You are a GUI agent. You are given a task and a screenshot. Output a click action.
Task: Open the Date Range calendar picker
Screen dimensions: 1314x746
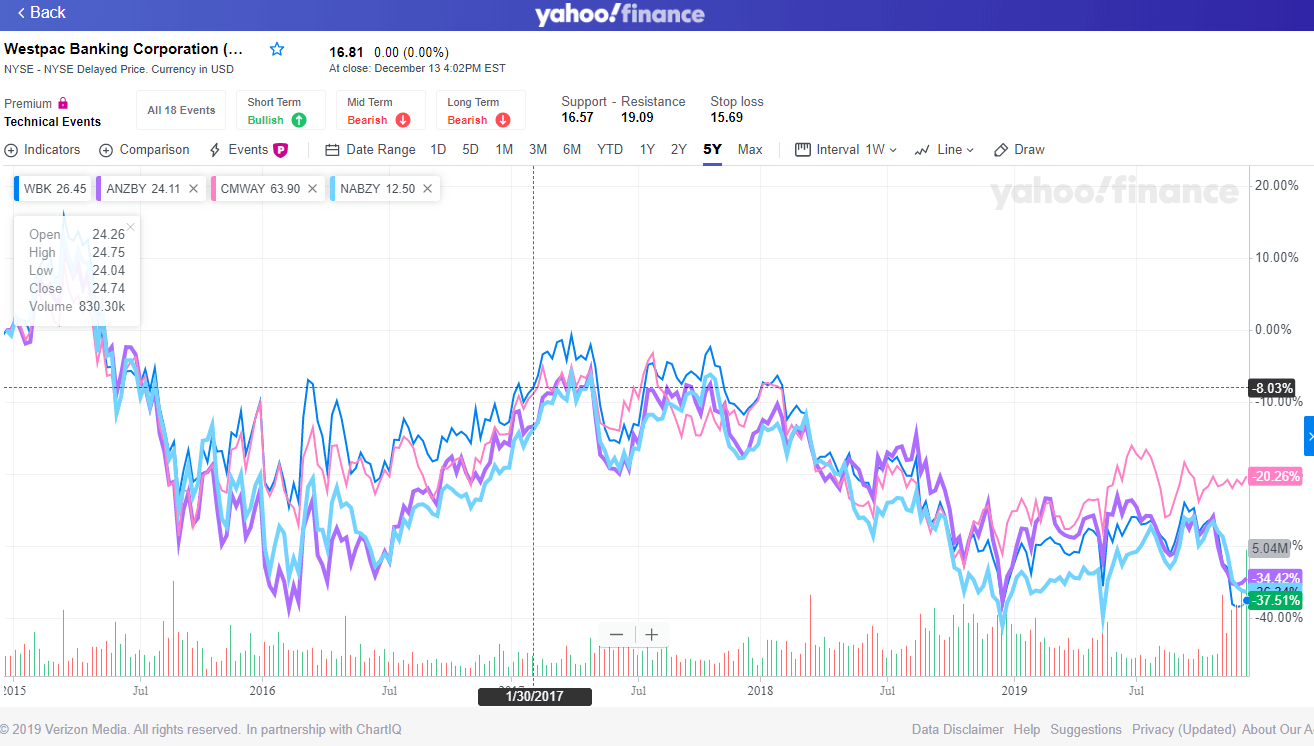tap(370, 150)
